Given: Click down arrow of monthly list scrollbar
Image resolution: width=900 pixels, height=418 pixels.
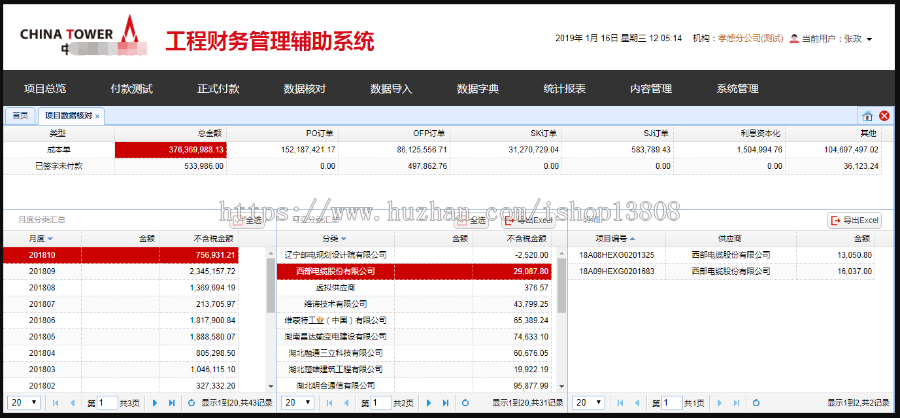Looking at the screenshot, I should [x=271, y=387].
